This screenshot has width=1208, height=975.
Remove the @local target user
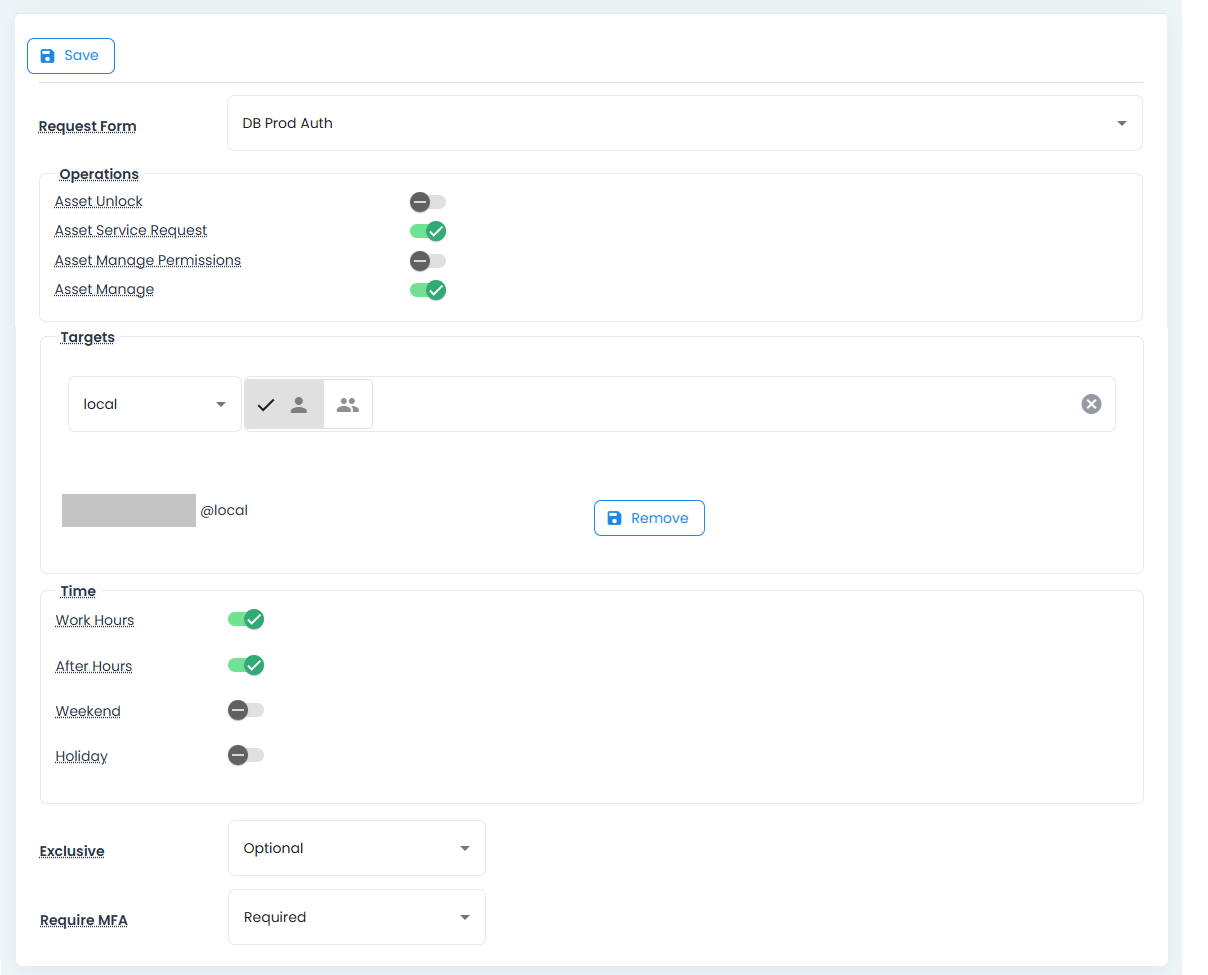(649, 518)
